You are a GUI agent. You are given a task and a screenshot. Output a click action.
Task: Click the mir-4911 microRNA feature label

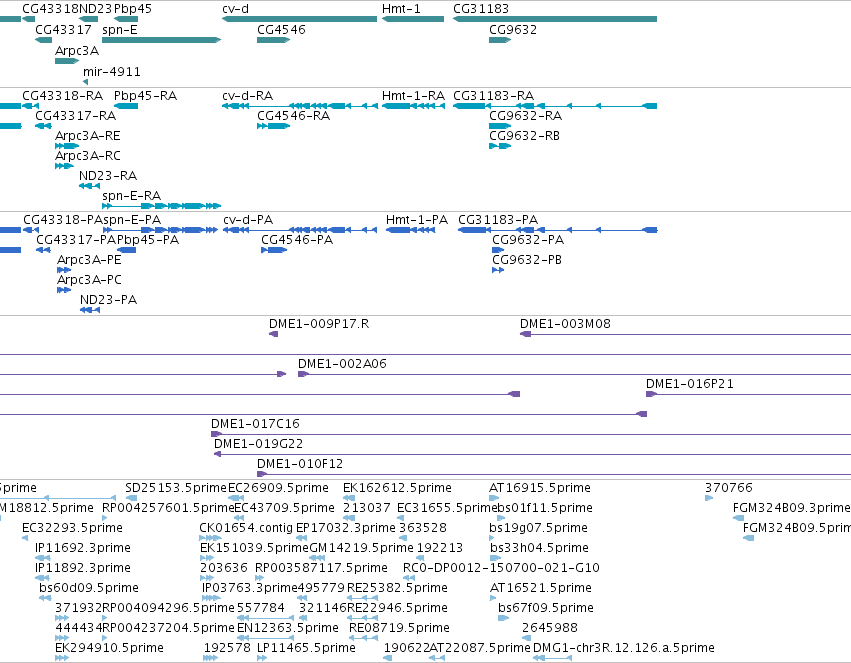pyautogui.click(x=112, y=72)
